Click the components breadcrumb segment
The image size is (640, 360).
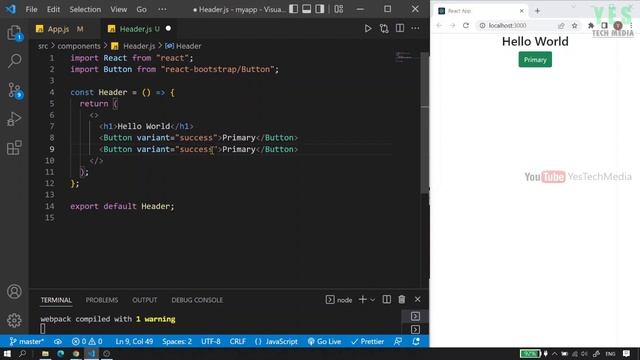(x=79, y=46)
